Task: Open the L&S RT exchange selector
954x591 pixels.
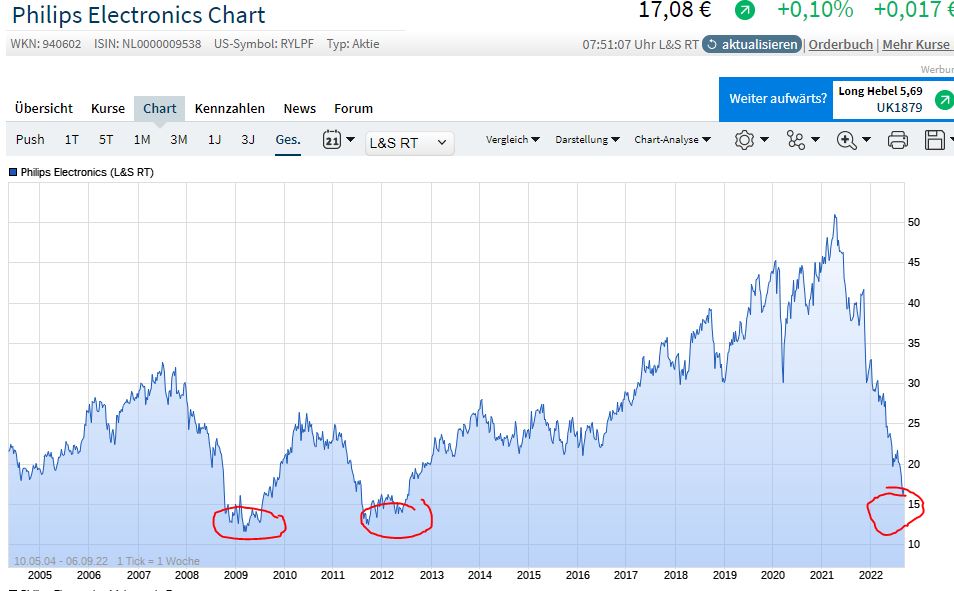Action: [410, 140]
